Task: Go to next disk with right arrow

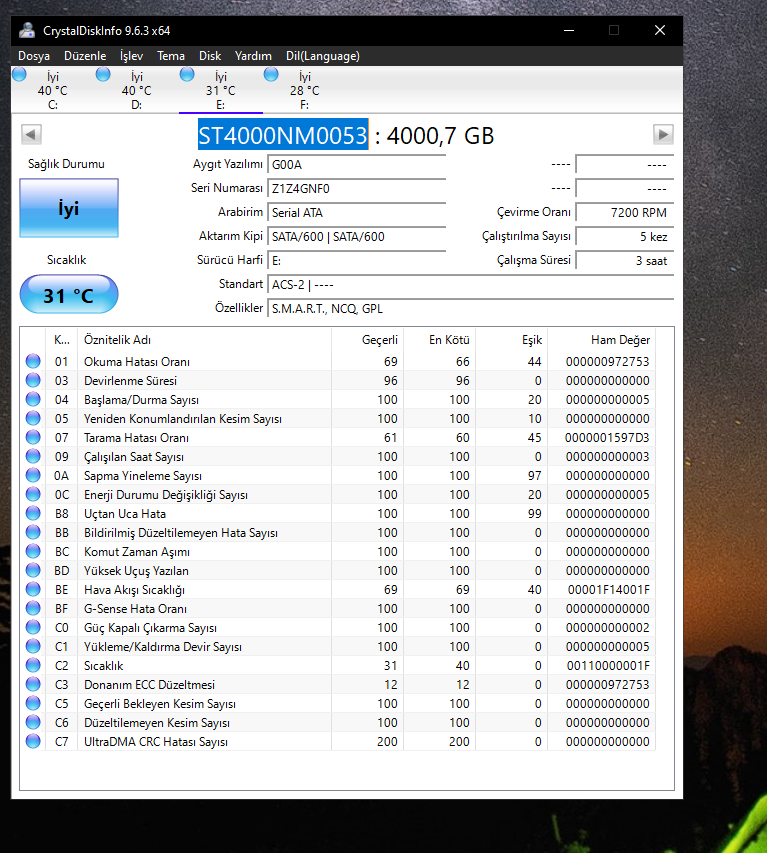Action: pos(663,134)
